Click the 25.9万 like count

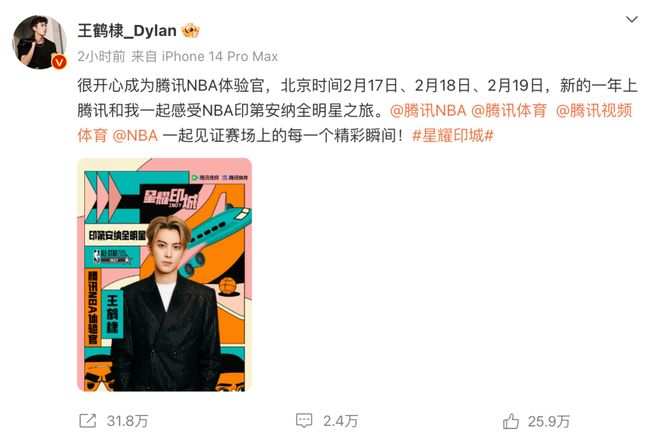(548, 421)
